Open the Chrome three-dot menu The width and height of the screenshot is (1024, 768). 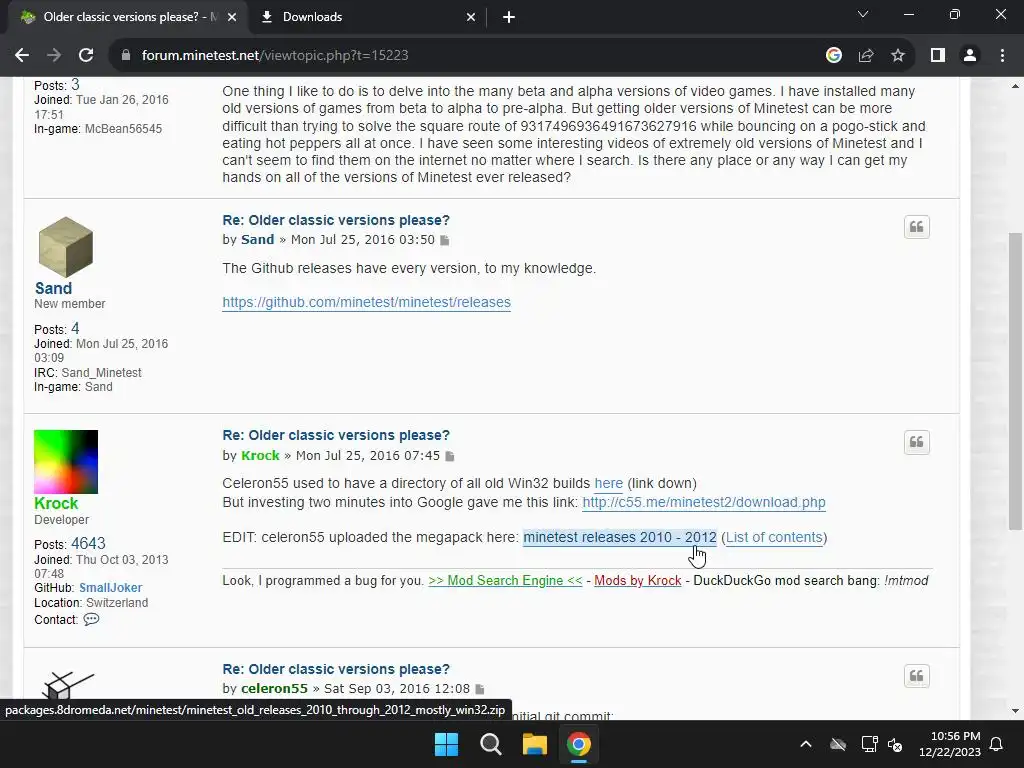1002,56
